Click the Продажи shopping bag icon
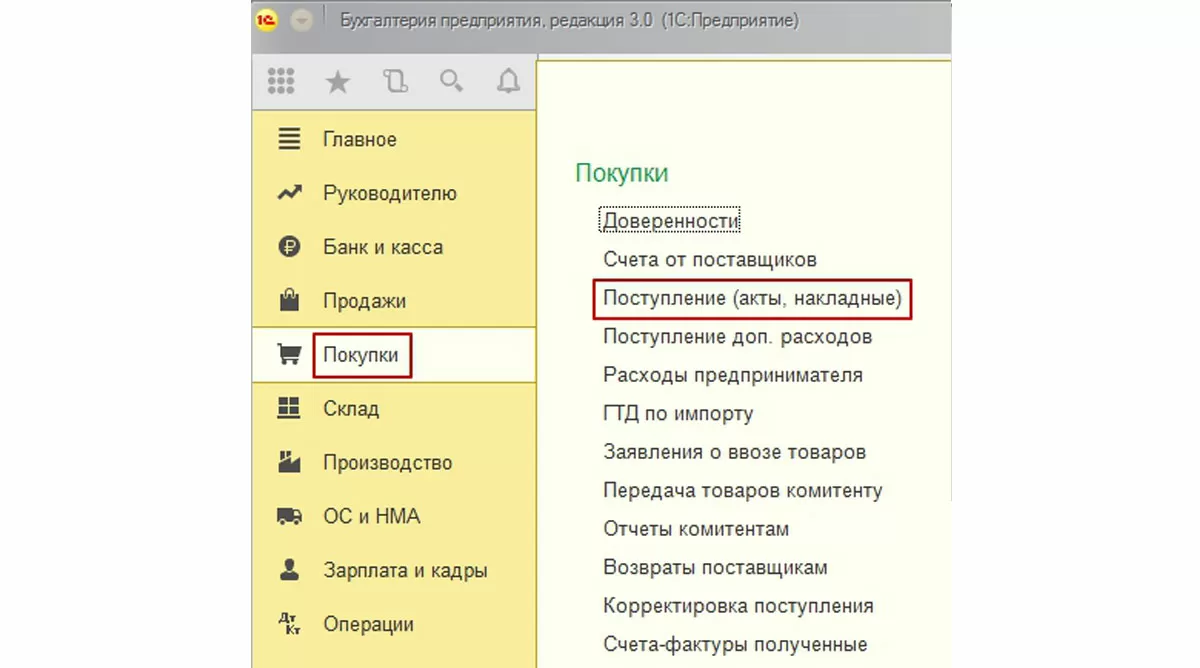Viewport: 1200px width, 668px height. pyautogui.click(x=289, y=300)
